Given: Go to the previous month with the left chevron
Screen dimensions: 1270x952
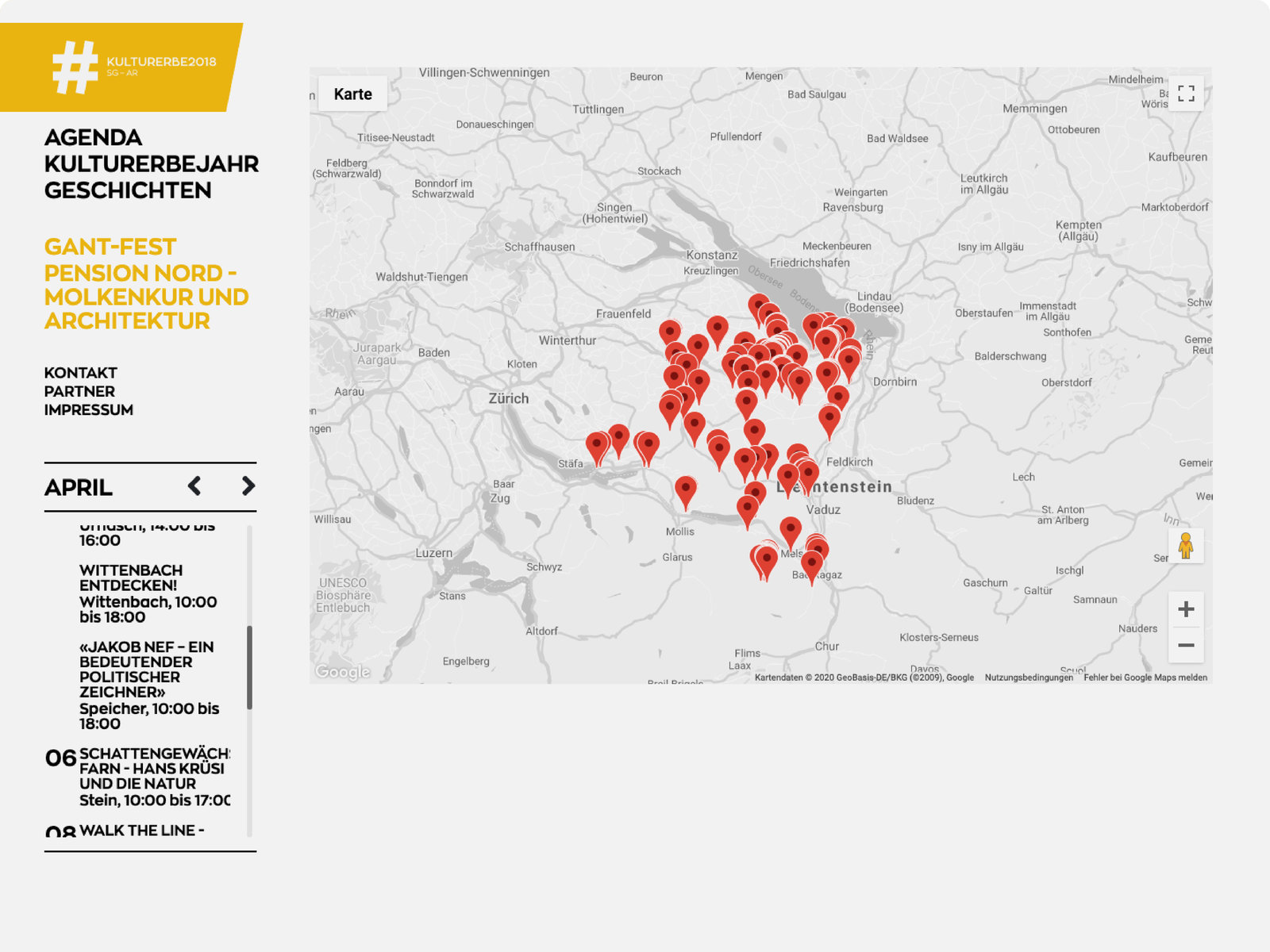Looking at the screenshot, I should click(x=194, y=486).
